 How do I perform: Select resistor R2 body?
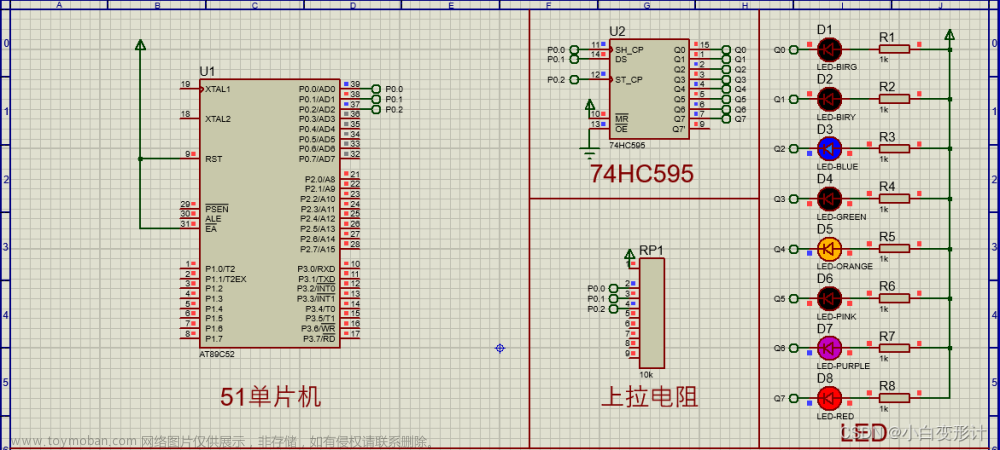pyautogui.click(x=894, y=99)
